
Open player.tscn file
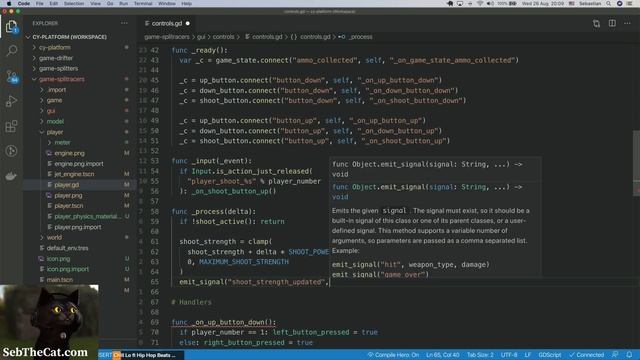click(x=69, y=206)
